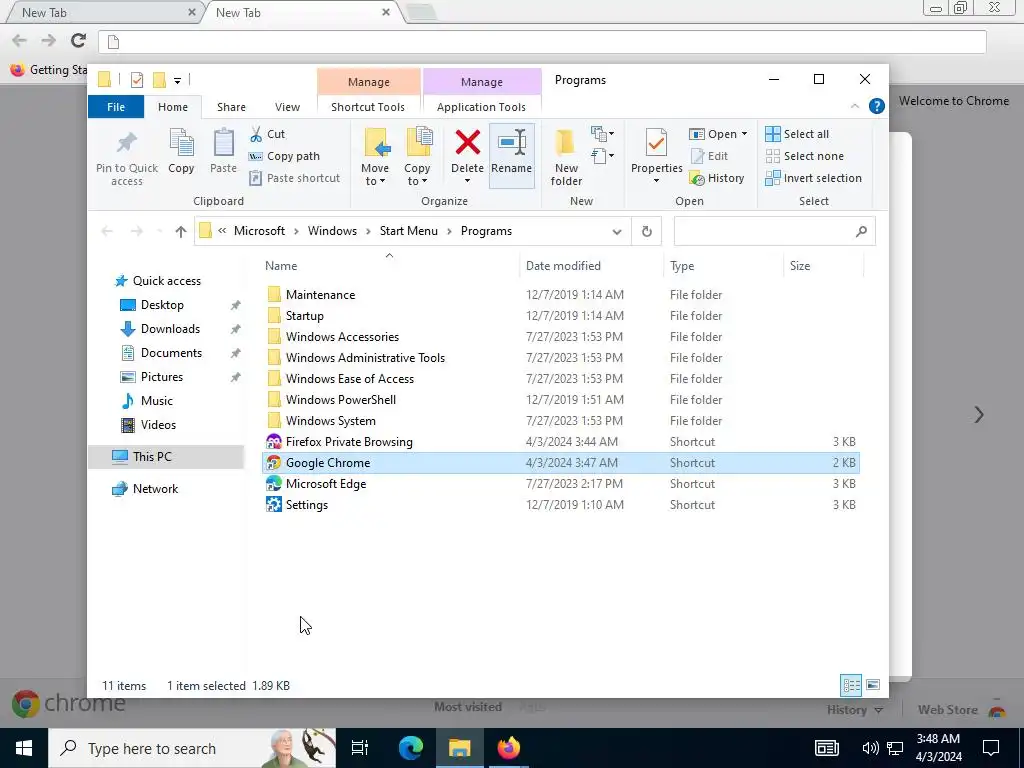Create a New folder
The image size is (1024, 768).
coord(566,157)
